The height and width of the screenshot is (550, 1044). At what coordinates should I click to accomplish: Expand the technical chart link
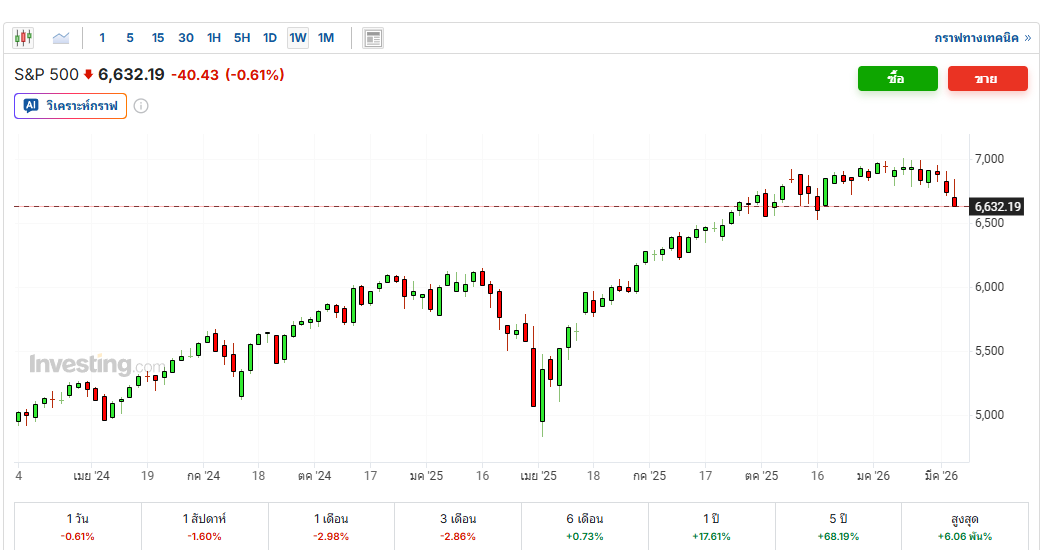point(983,38)
